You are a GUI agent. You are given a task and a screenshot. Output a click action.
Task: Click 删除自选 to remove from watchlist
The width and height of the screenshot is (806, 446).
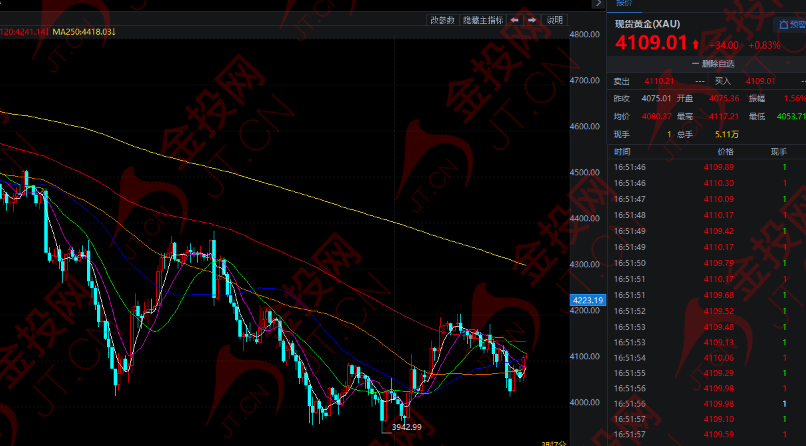tap(713, 64)
